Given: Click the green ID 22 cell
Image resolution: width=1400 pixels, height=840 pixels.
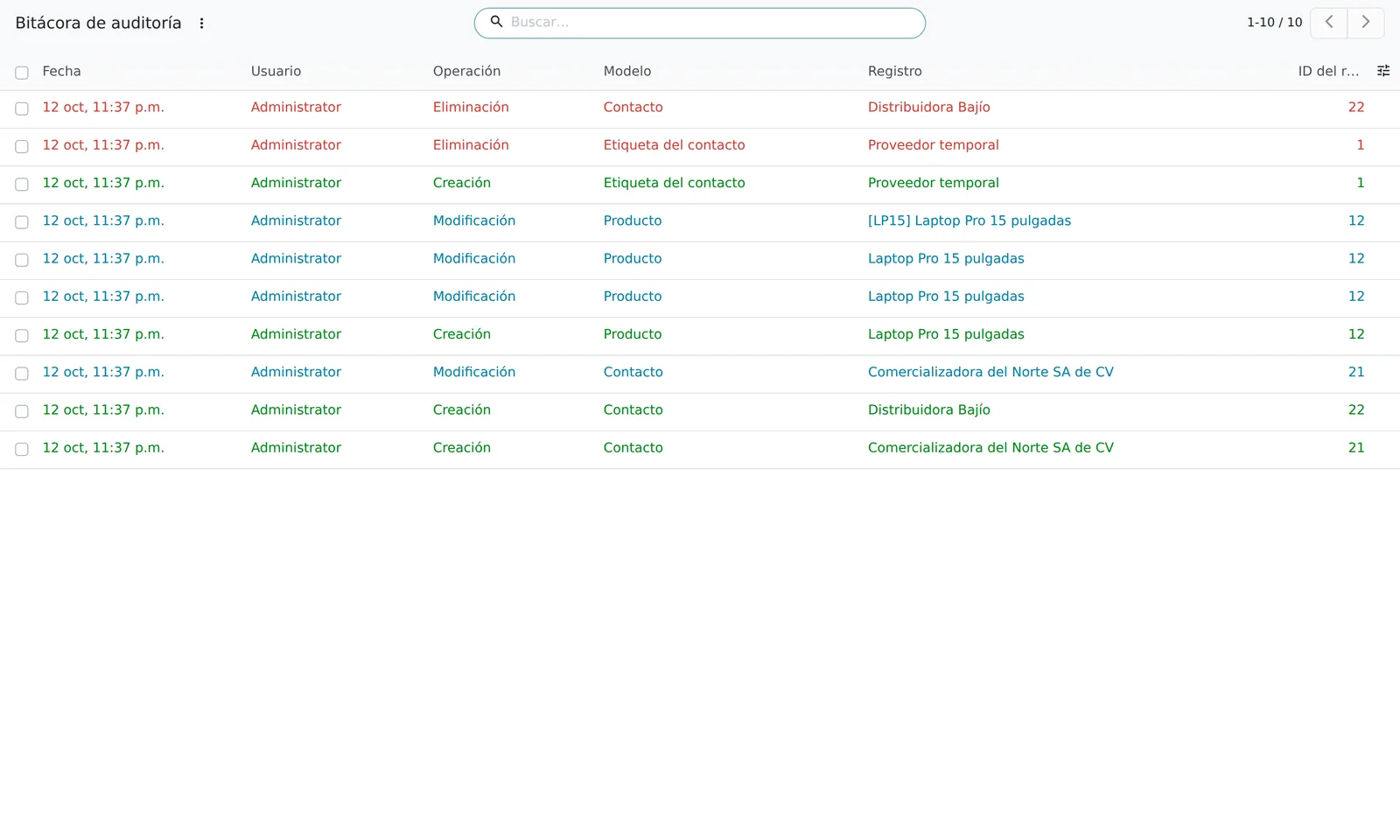Looking at the screenshot, I should (1355, 409).
